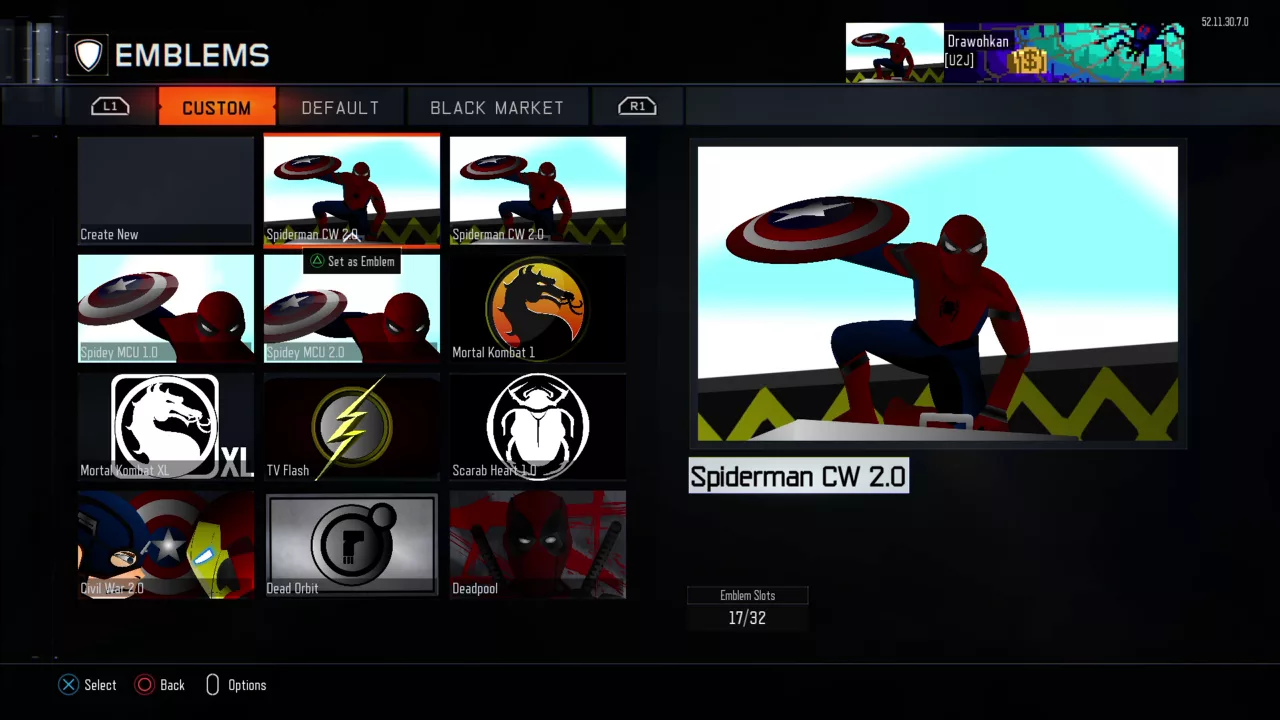The image size is (1280, 720).
Task: Click the Drawohkan player name
Action: tap(978, 41)
